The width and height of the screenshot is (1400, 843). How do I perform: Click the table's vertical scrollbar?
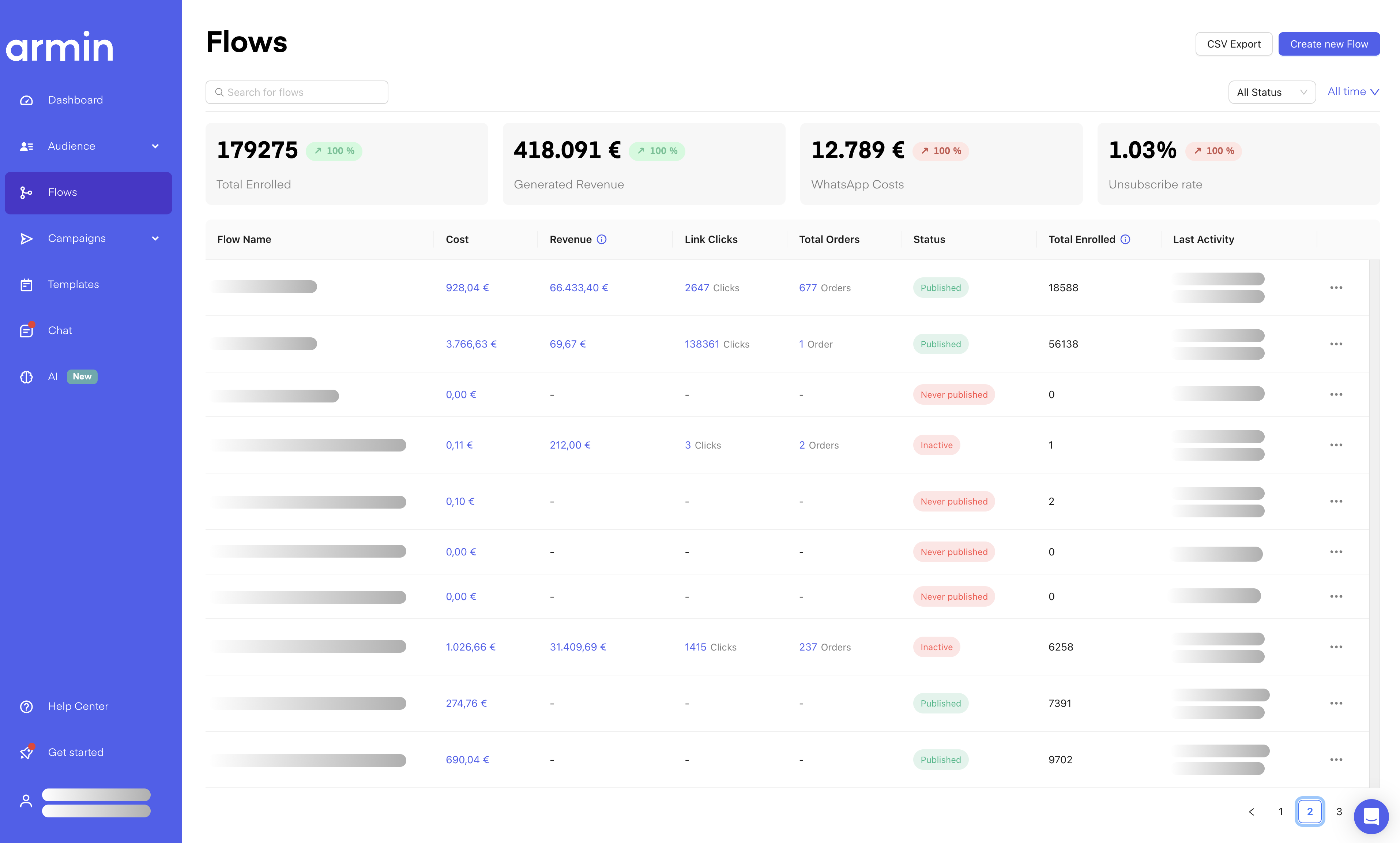click(x=1374, y=522)
